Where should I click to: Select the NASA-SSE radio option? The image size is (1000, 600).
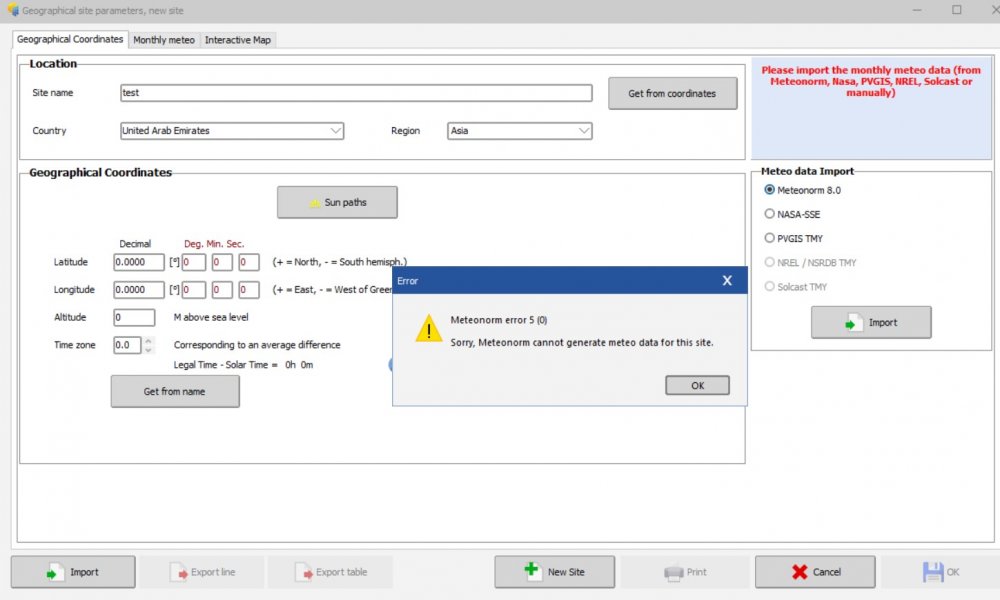point(769,214)
